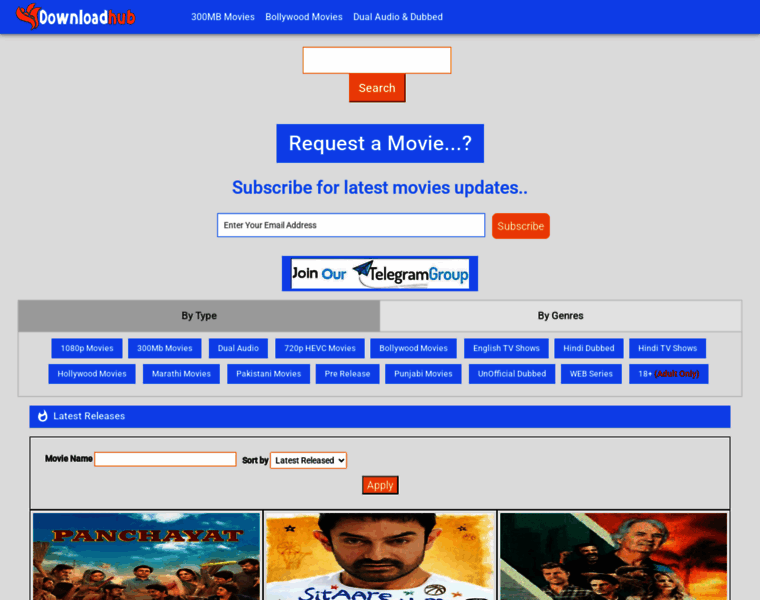Screen dimensions: 760x600
Task: Focus the top search input box
Action: point(377,60)
